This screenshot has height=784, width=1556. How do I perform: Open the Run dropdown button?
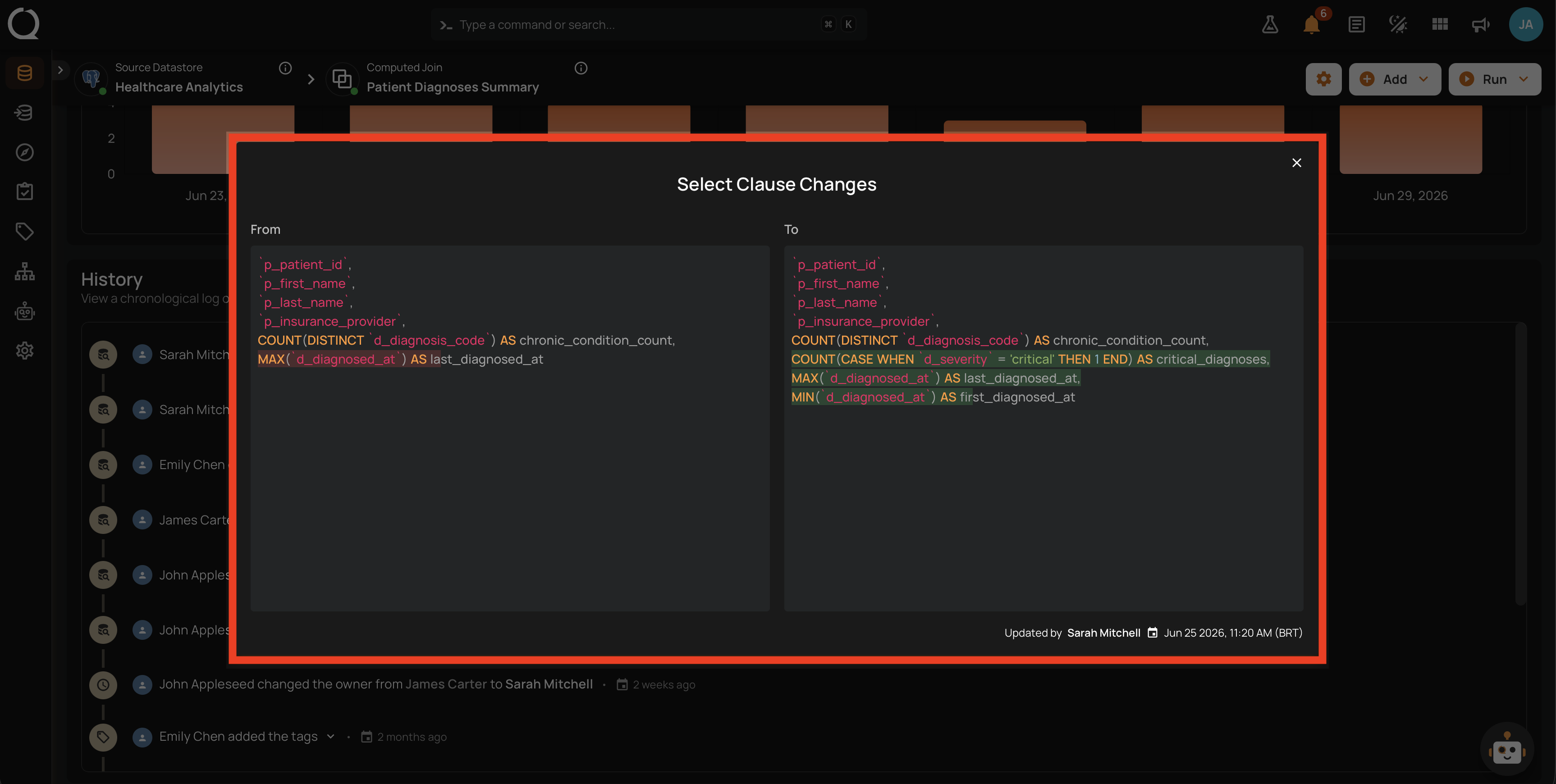point(1494,79)
